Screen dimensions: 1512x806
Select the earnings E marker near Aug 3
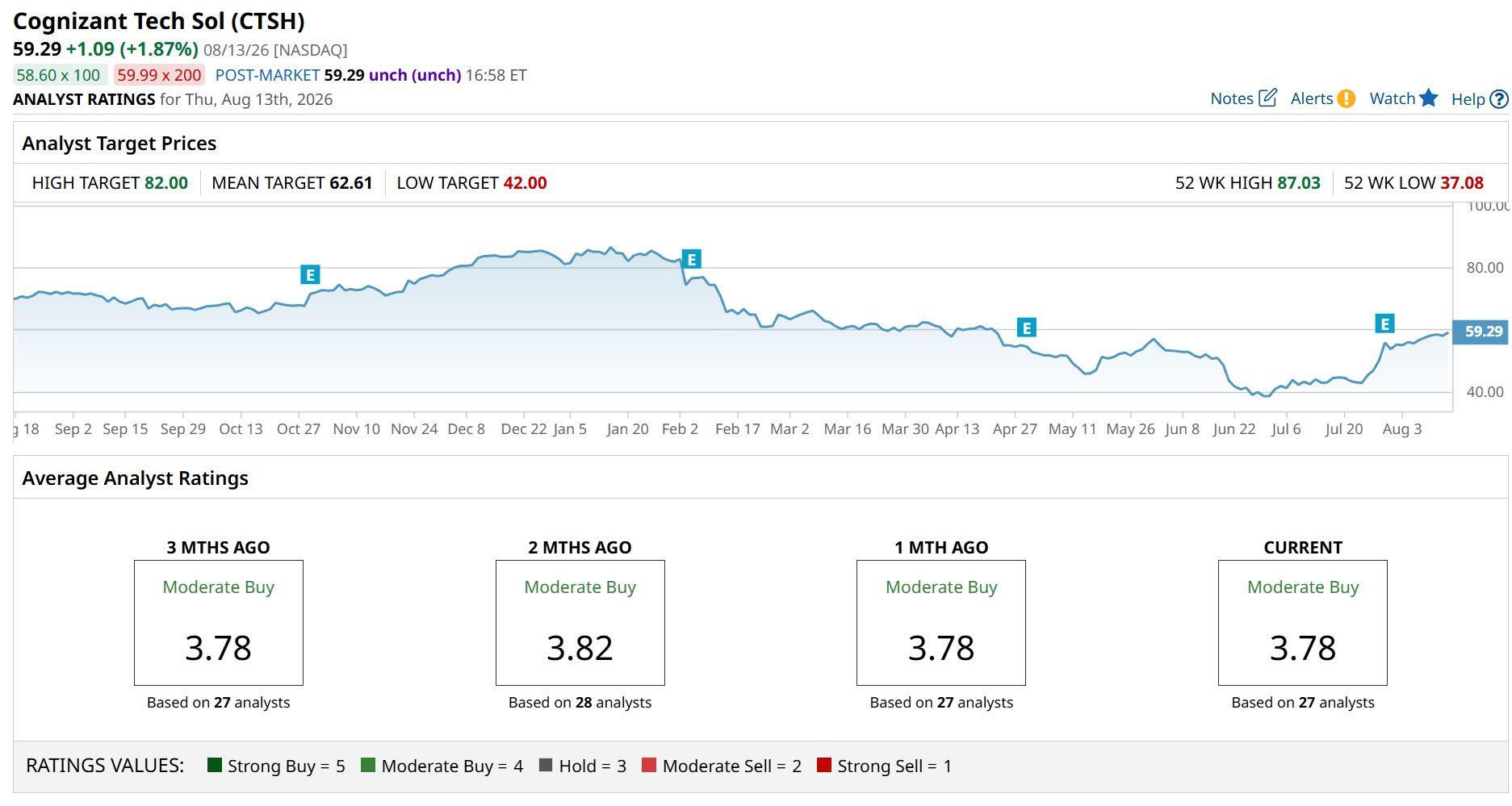click(x=1384, y=324)
